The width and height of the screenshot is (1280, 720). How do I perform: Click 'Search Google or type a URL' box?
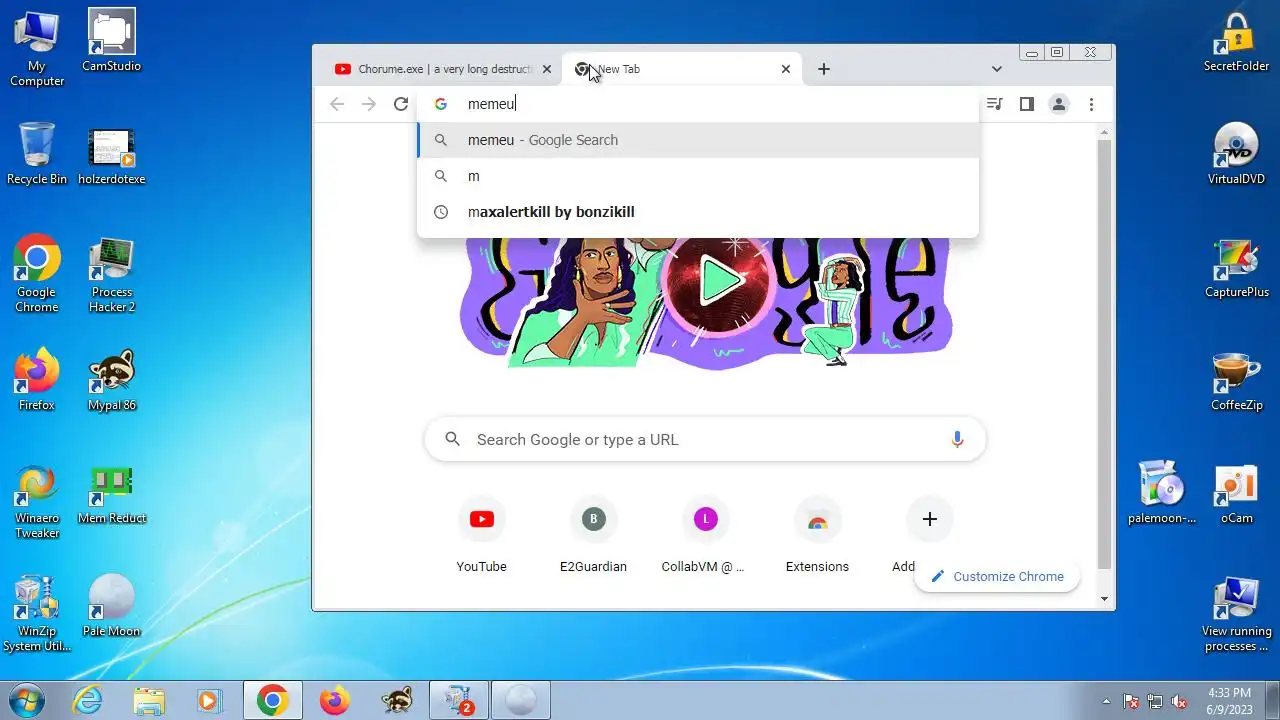tap(705, 439)
